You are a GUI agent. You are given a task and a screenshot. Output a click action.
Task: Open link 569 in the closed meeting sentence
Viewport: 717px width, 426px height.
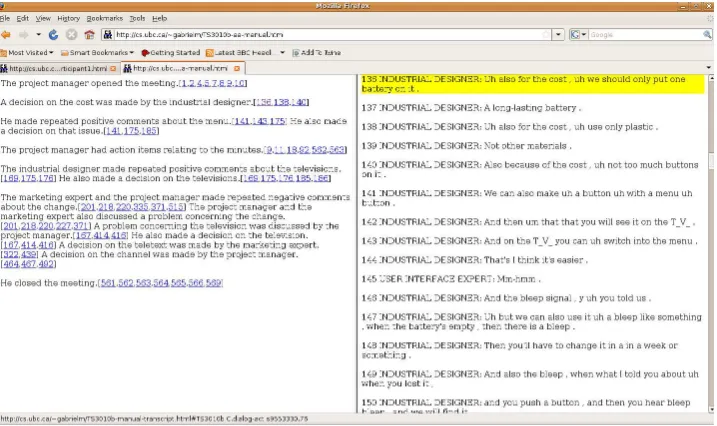(214, 283)
